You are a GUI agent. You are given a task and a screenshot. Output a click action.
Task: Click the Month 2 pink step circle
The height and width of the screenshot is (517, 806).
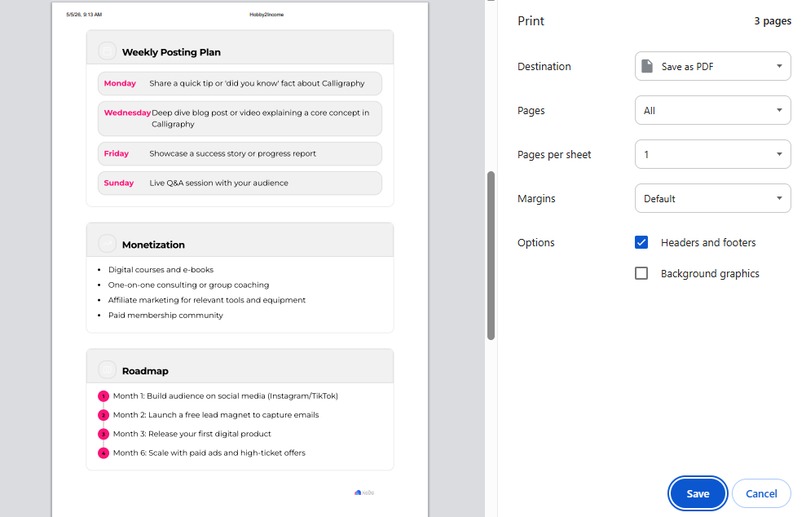click(103, 415)
